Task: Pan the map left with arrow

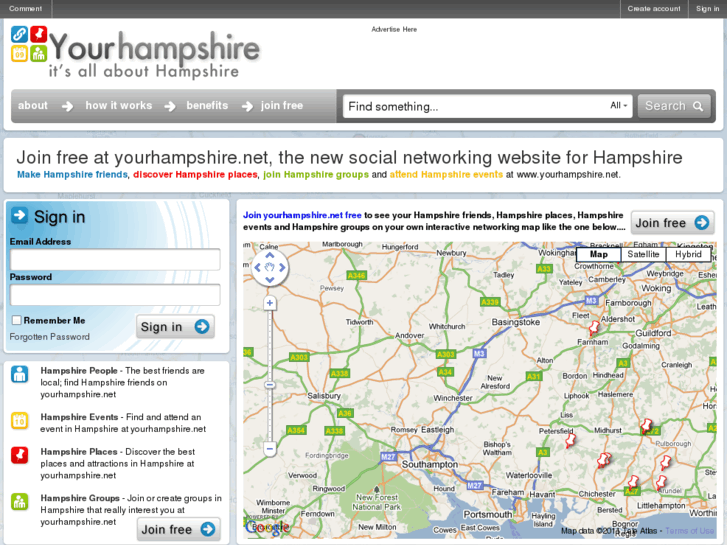Action: (258, 268)
